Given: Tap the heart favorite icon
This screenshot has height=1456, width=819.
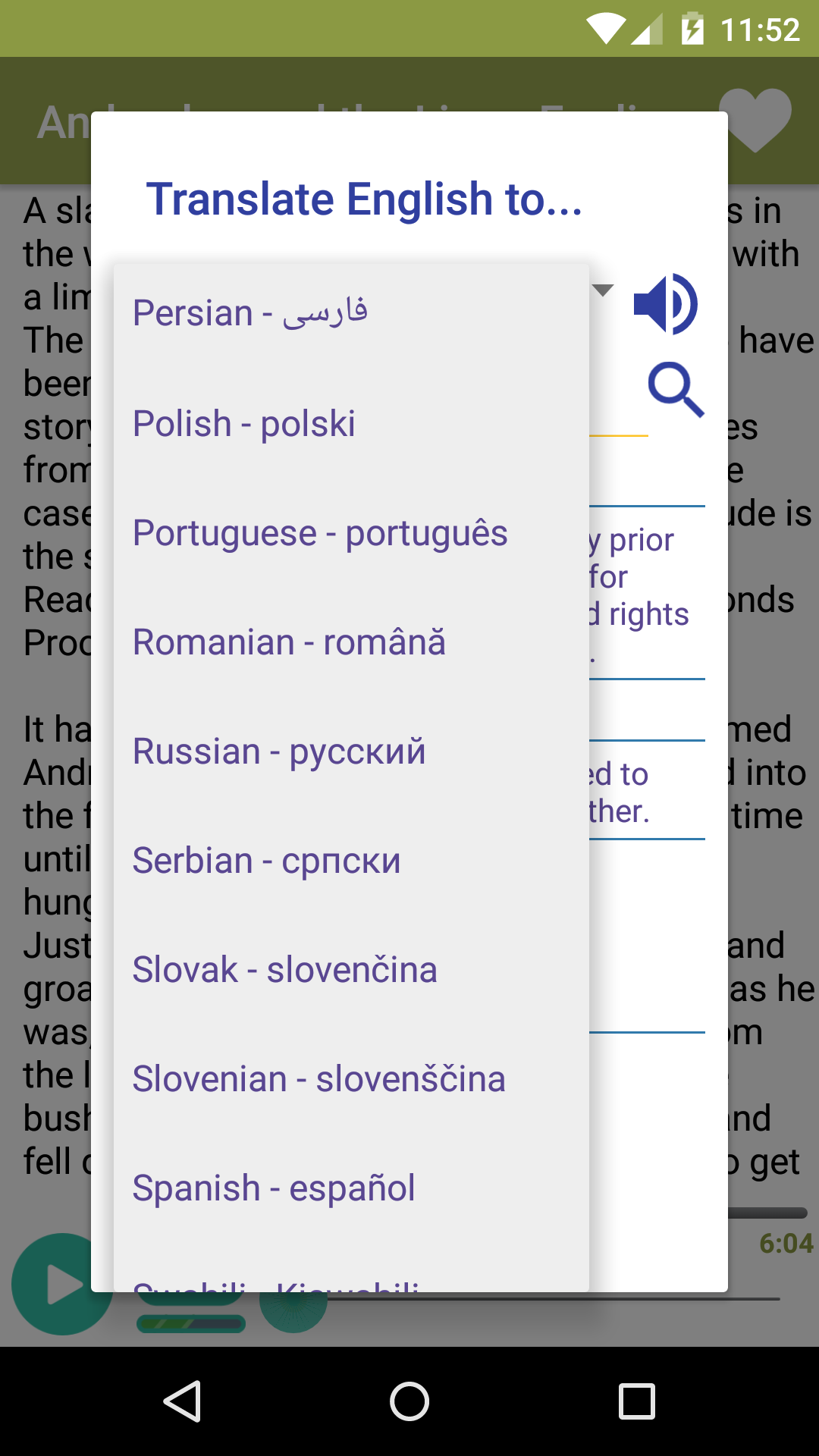Looking at the screenshot, I should (755, 120).
